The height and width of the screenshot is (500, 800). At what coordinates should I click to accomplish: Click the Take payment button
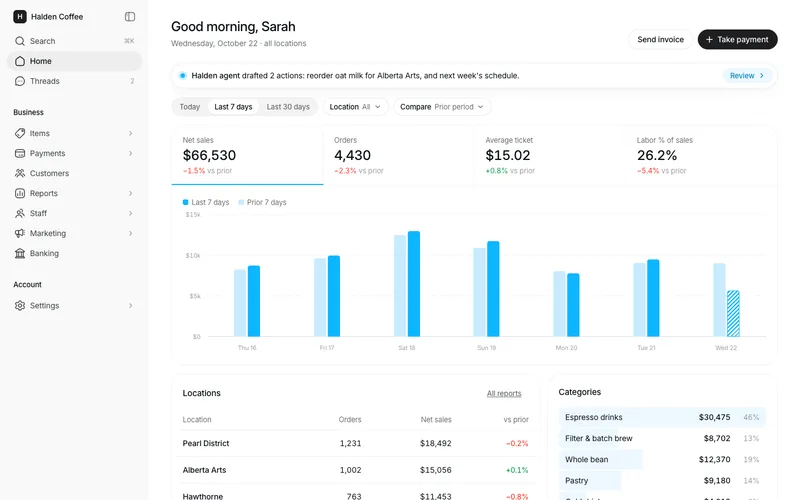(x=737, y=39)
